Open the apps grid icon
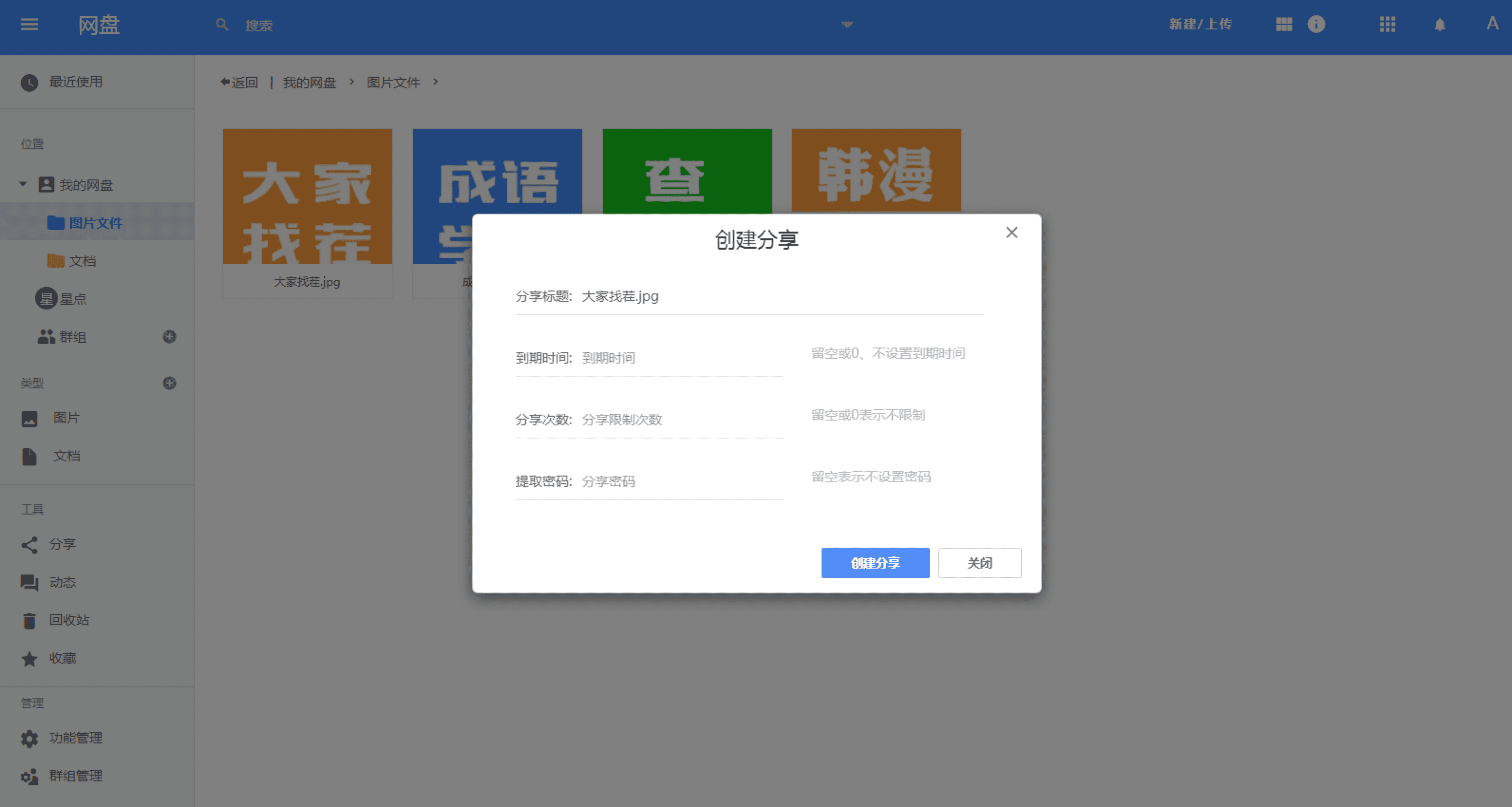This screenshot has height=807, width=1512. pos(1388,25)
